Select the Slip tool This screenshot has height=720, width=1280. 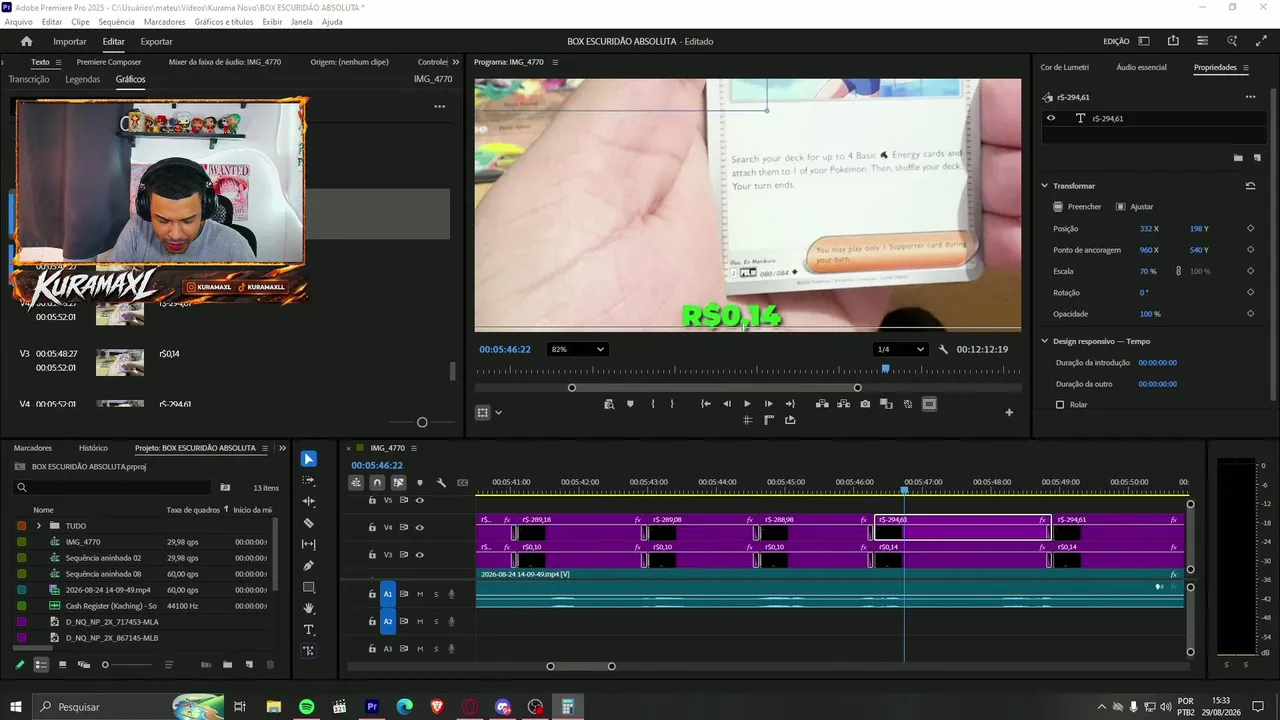[309, 545]
